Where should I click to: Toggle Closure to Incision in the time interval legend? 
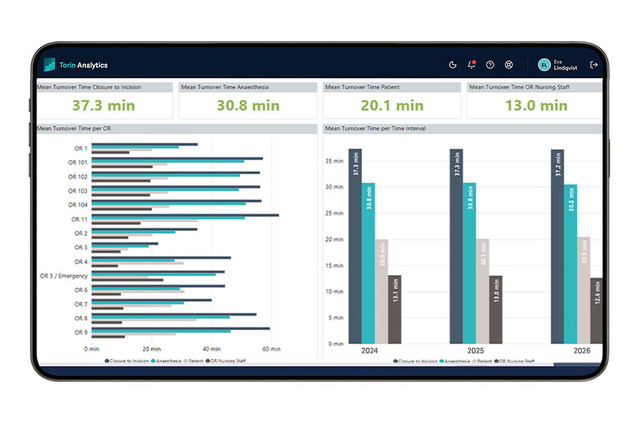coord(415,361)
